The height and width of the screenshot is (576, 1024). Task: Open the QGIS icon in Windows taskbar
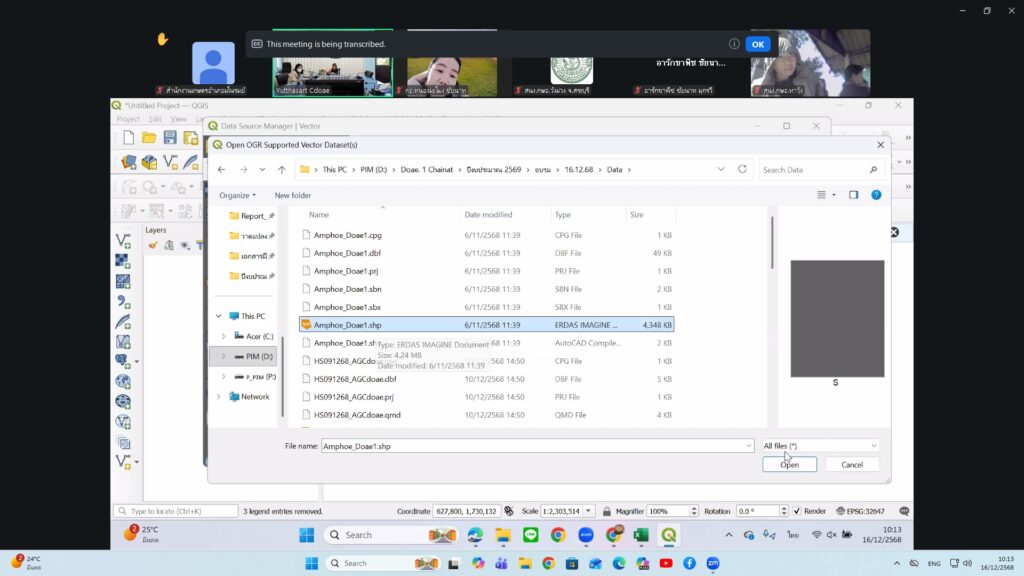point(668,535)
